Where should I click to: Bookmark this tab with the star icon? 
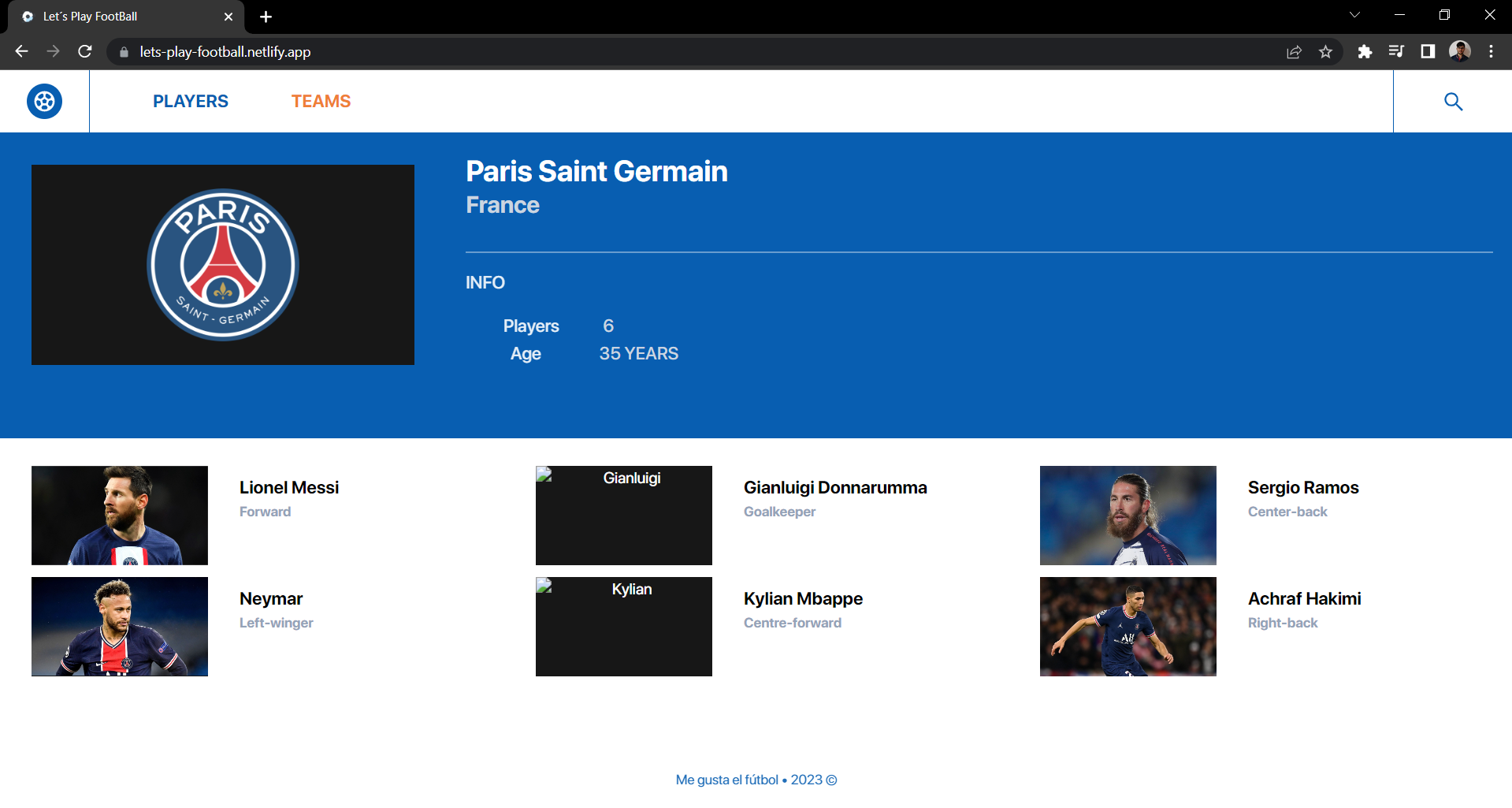1326,52
